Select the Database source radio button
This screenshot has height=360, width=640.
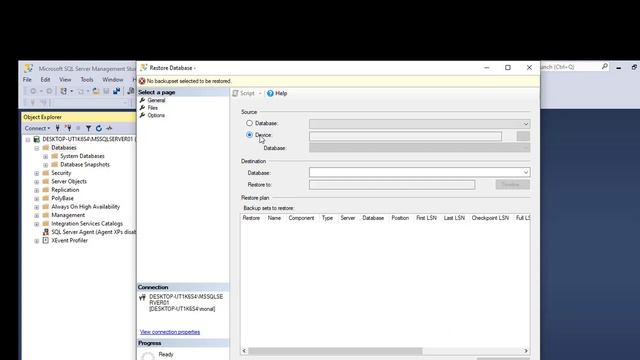tap(249, 123)
